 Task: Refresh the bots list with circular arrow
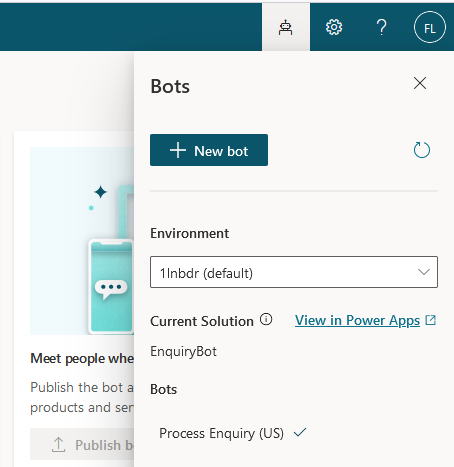pos(422,150)
